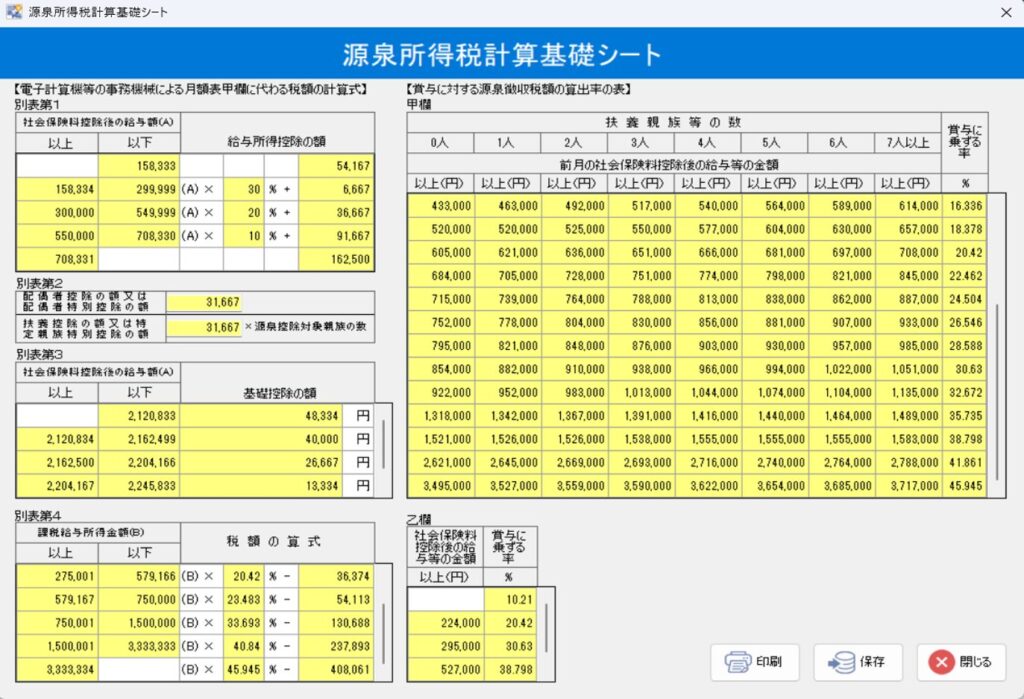Click the bonus rate table 甲欄 scrollbar
Screen dimensions: 1024x699
996,390
